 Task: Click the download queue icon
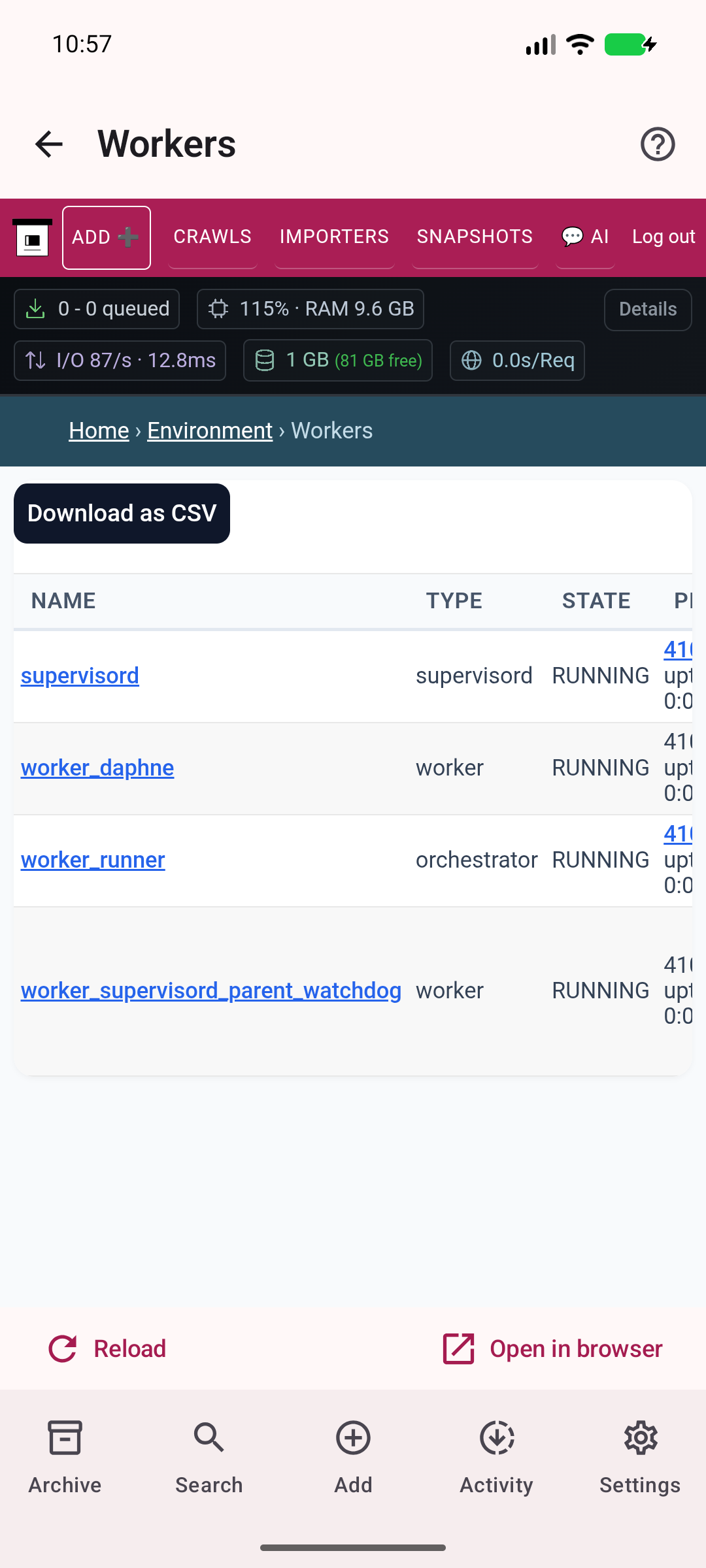[35, 309]
